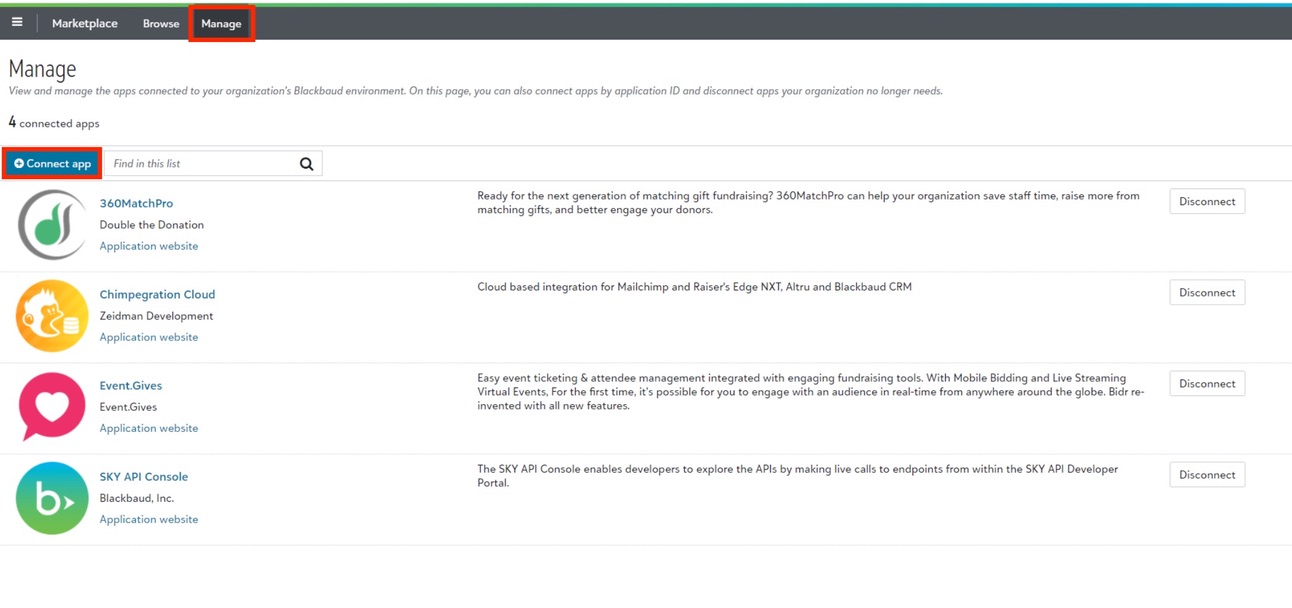Image resolution: width=1292 pixels, height=608 pixels.
Task: Open the Event.Gives heart logo
Action: 52,407
